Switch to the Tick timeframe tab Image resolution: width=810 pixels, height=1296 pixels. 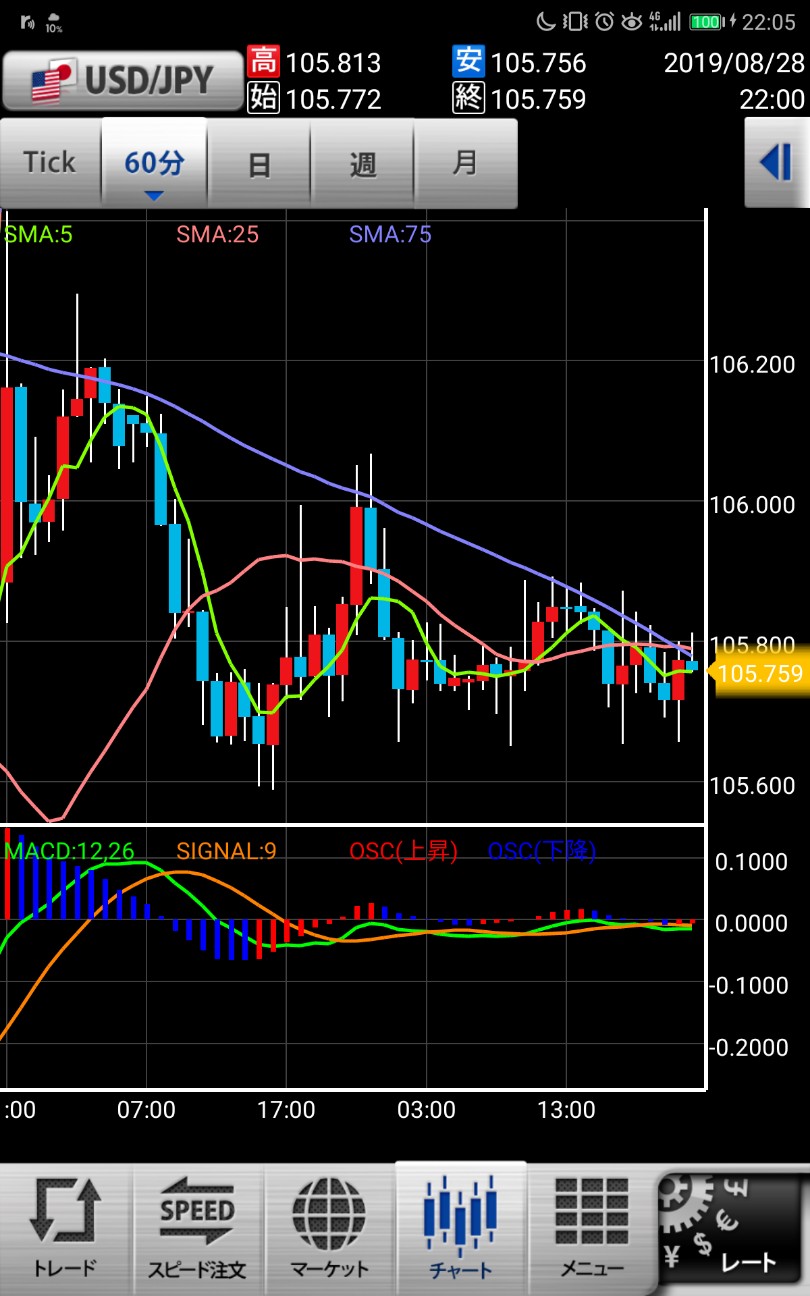point(50,162)
